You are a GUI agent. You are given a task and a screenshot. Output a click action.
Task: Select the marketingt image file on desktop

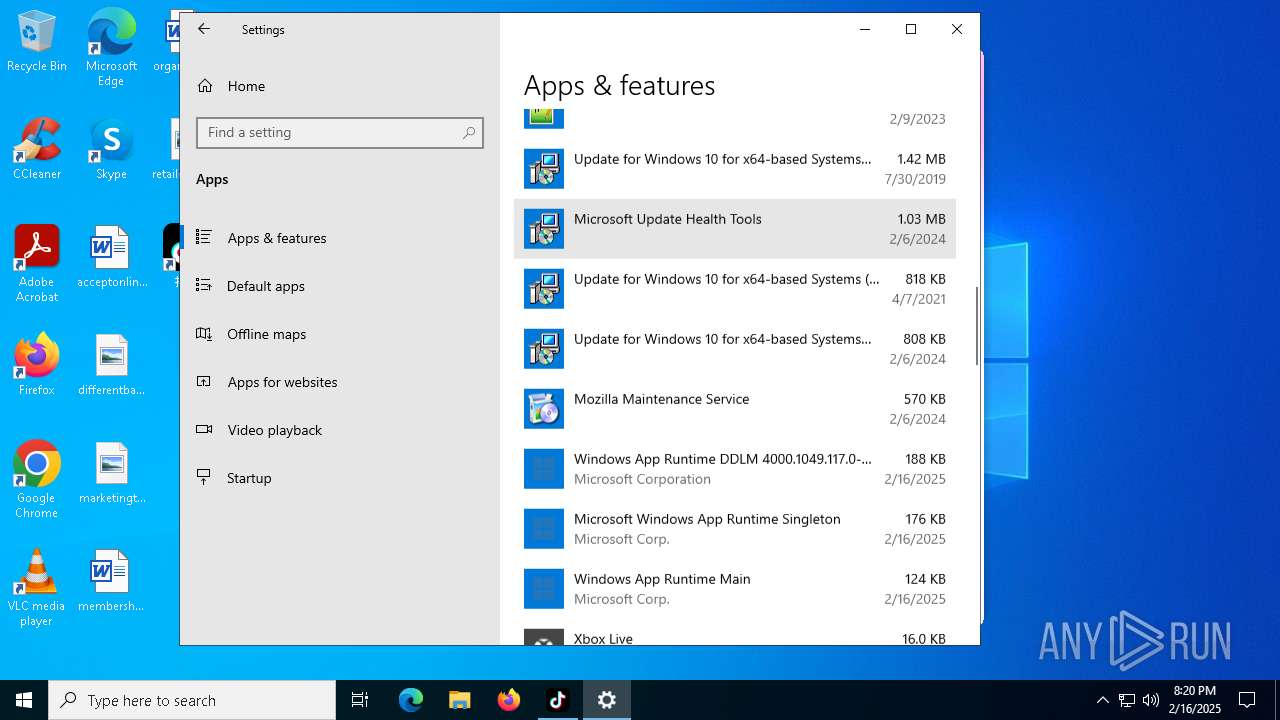pos(111,473)
